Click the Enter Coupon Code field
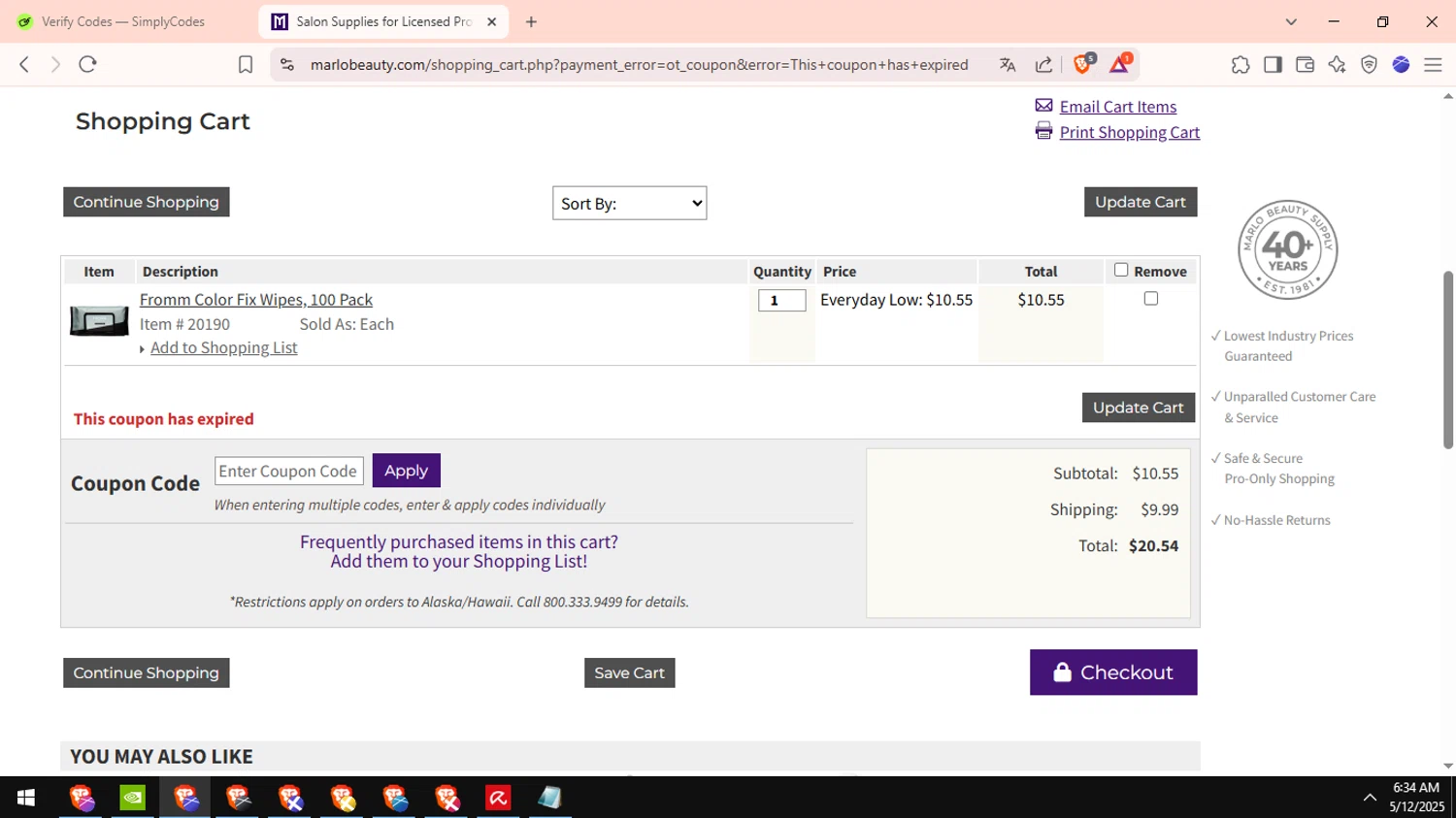The image size is (1456, 818). pos(289,471)
